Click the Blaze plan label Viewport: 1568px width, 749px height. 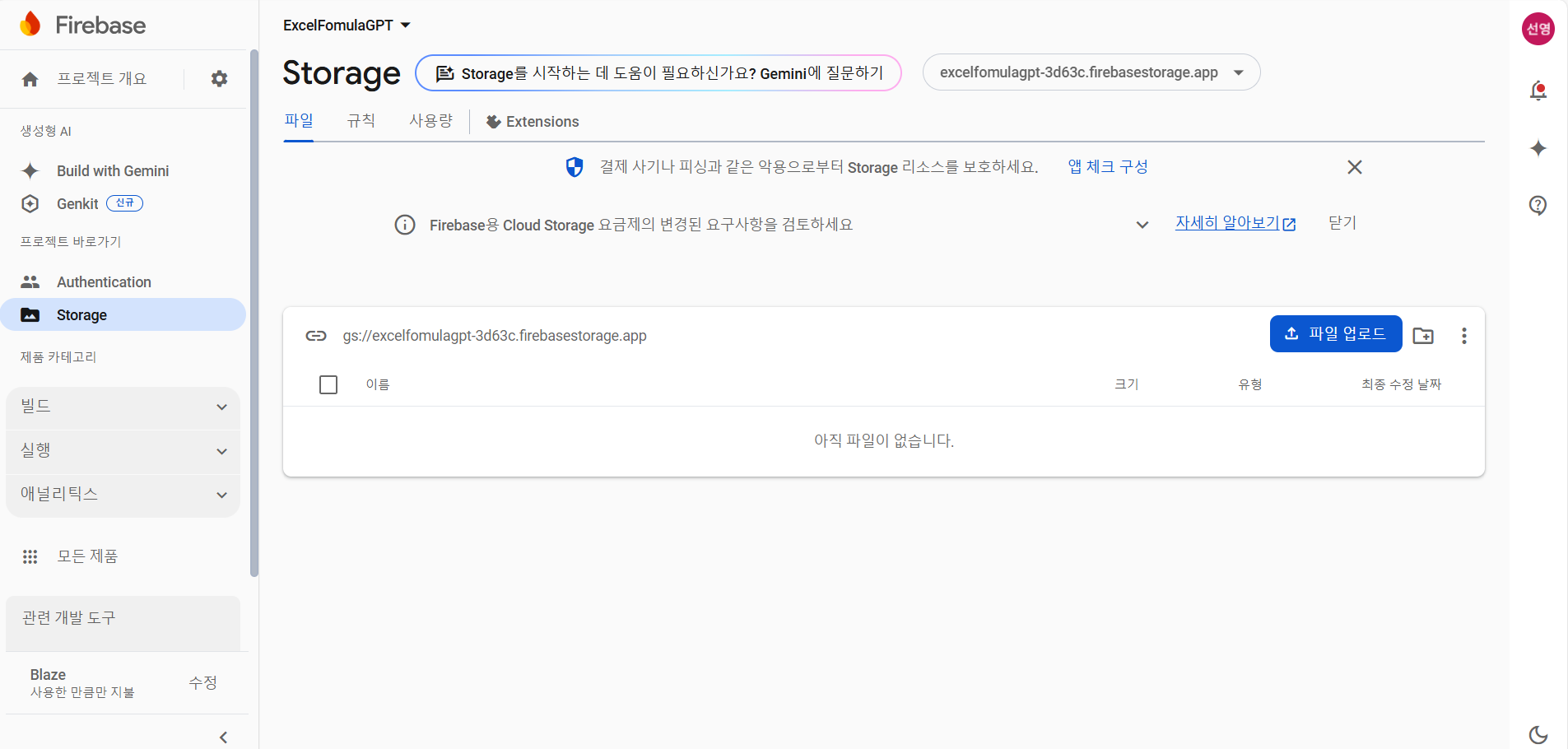tap(48, 674)
